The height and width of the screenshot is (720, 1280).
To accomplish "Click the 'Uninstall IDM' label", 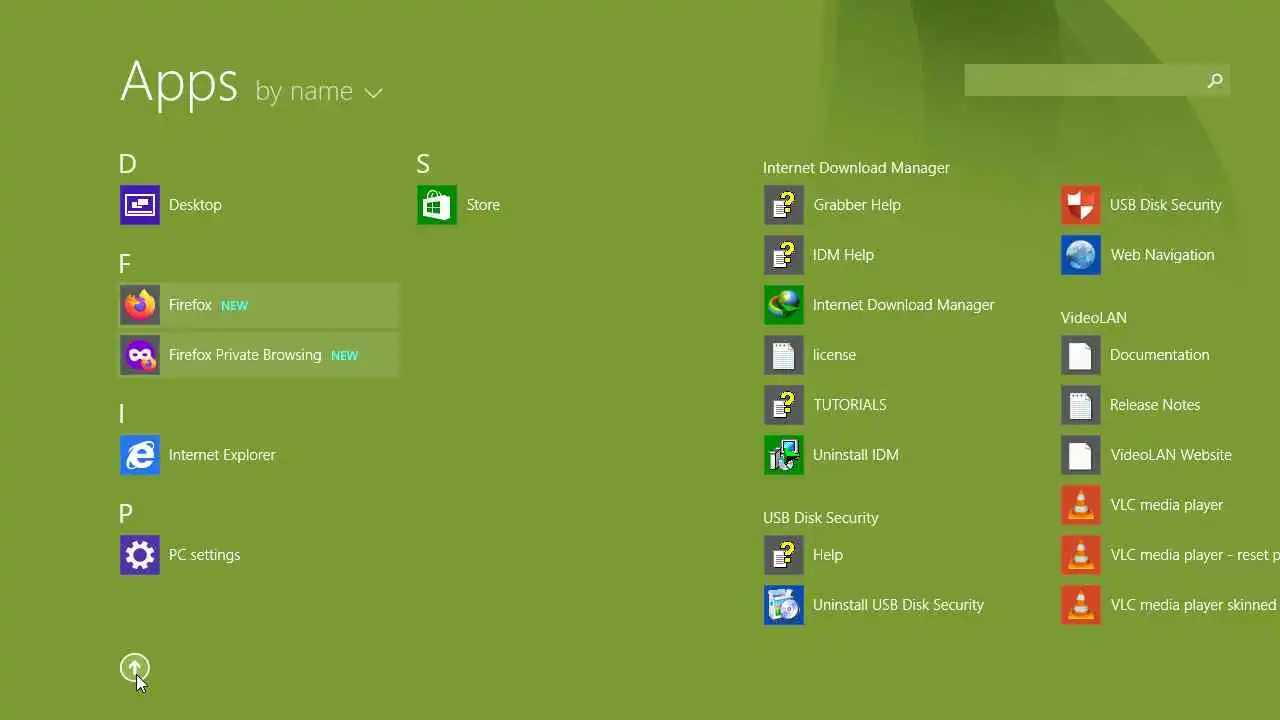I will (856, 455).
